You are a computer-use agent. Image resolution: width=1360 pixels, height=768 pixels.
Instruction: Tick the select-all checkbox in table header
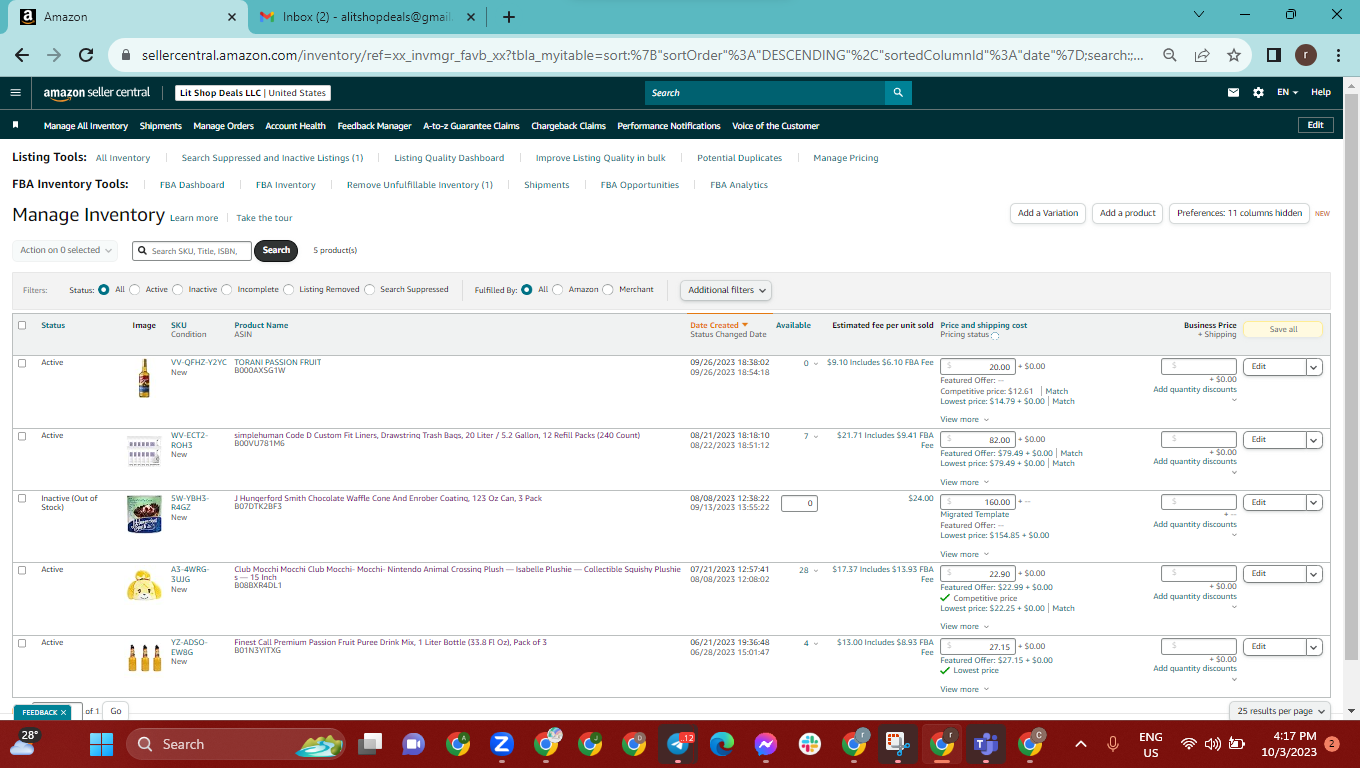click(x=22, y=325)
